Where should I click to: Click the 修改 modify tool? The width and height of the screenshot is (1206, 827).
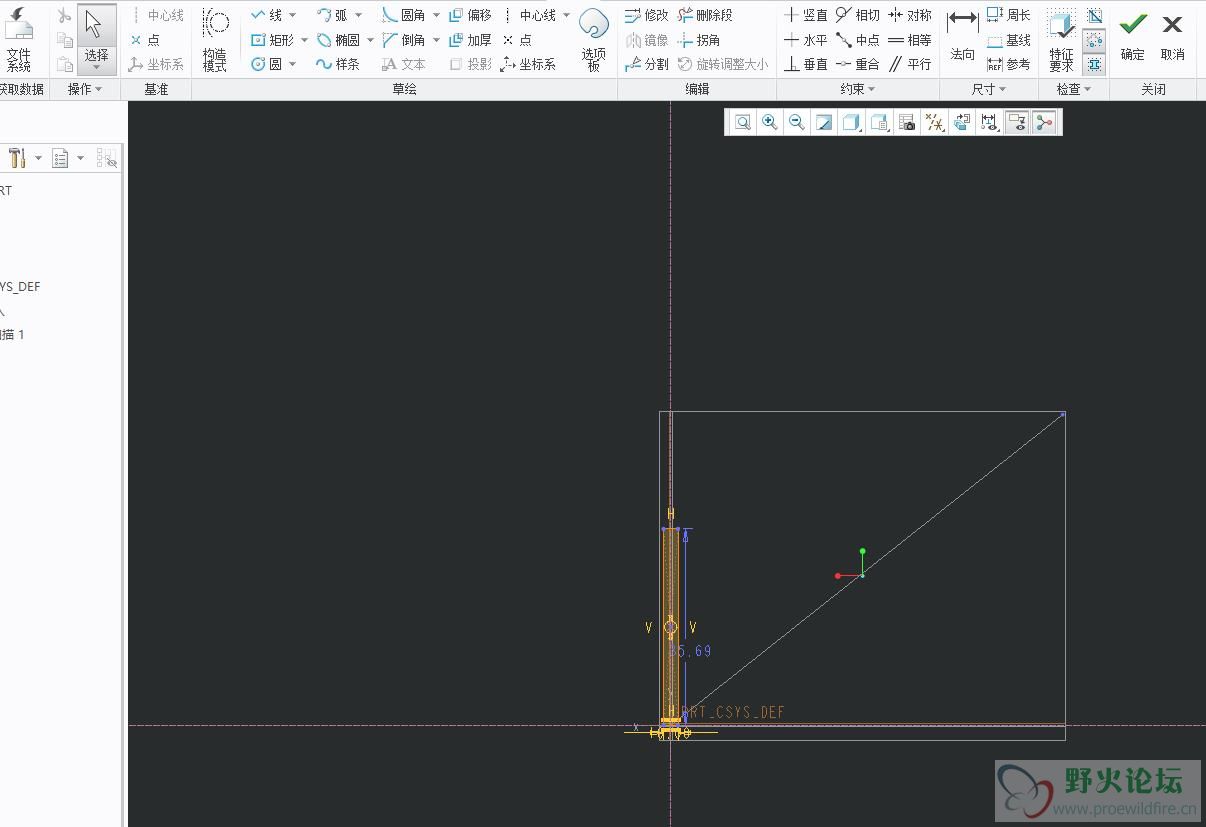(x=647, y=15)
